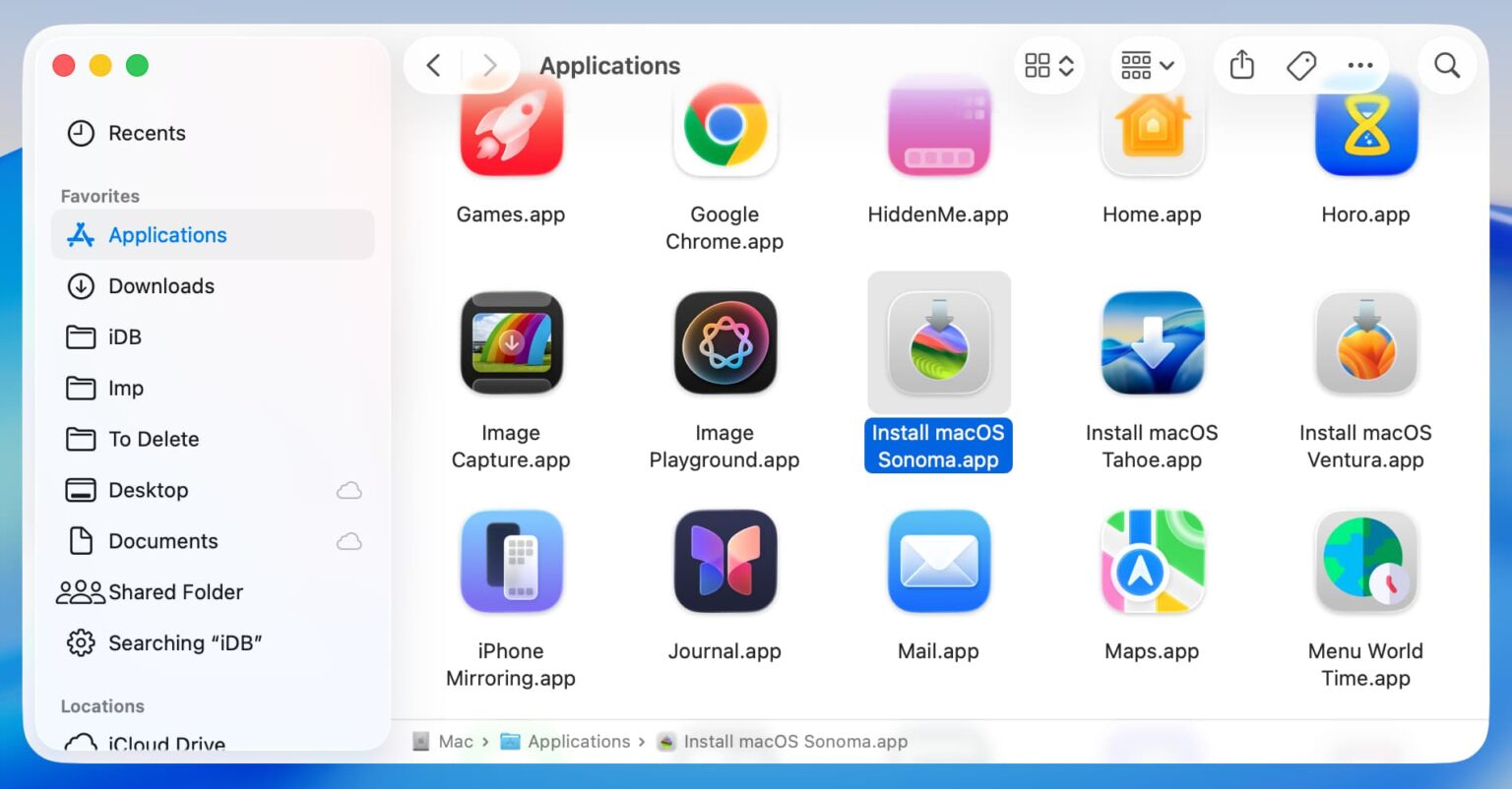Viewport: 1512px width, 789px height.
Task: Select Install macOS Ventura.app
Action: point(1365,342)
